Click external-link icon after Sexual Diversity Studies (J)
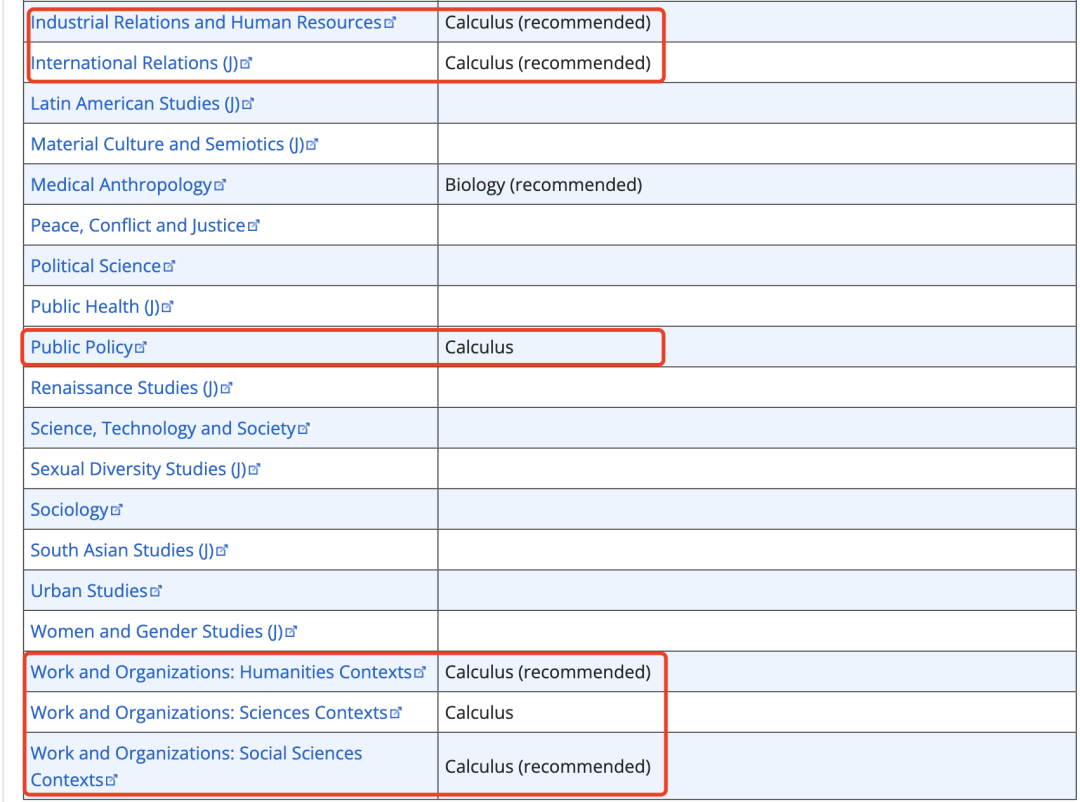1080x802 pixels. [254, 470]
